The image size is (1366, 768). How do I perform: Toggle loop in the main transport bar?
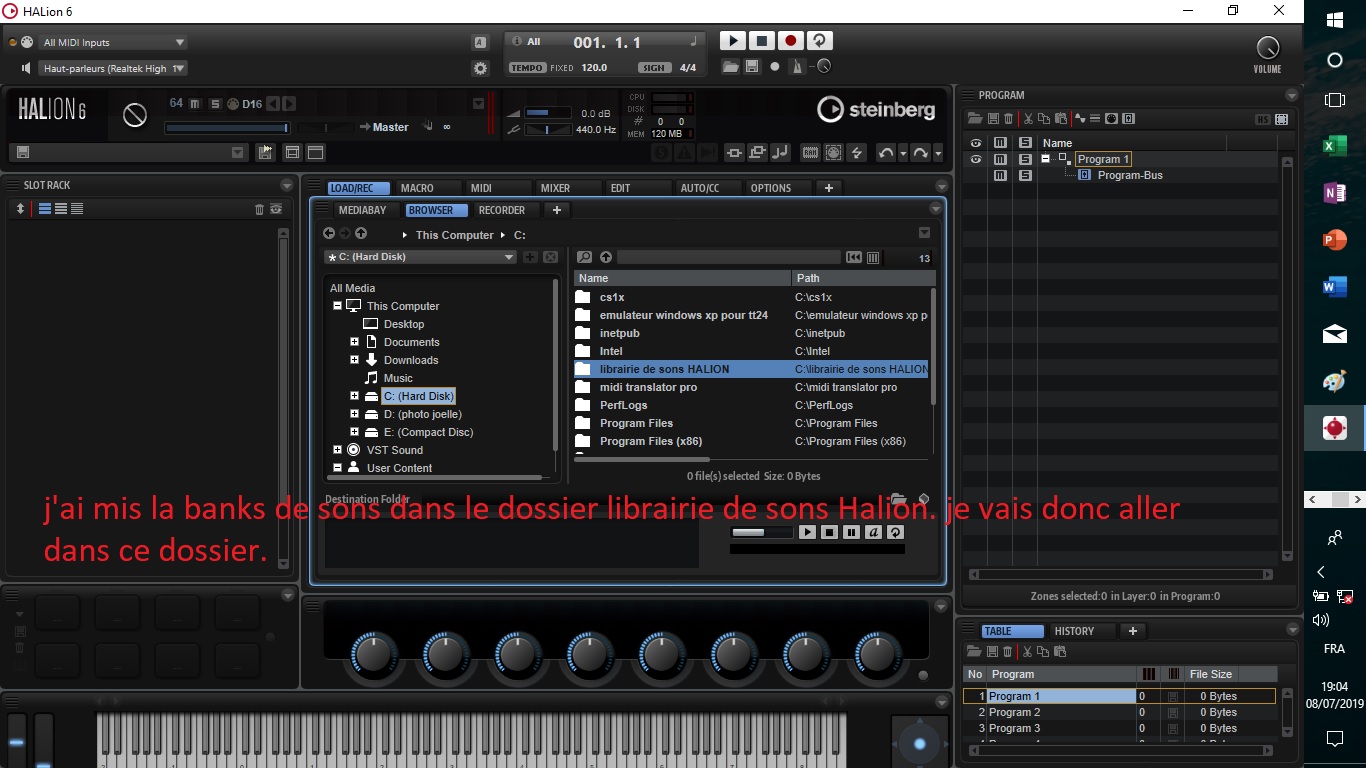(820, 41)
